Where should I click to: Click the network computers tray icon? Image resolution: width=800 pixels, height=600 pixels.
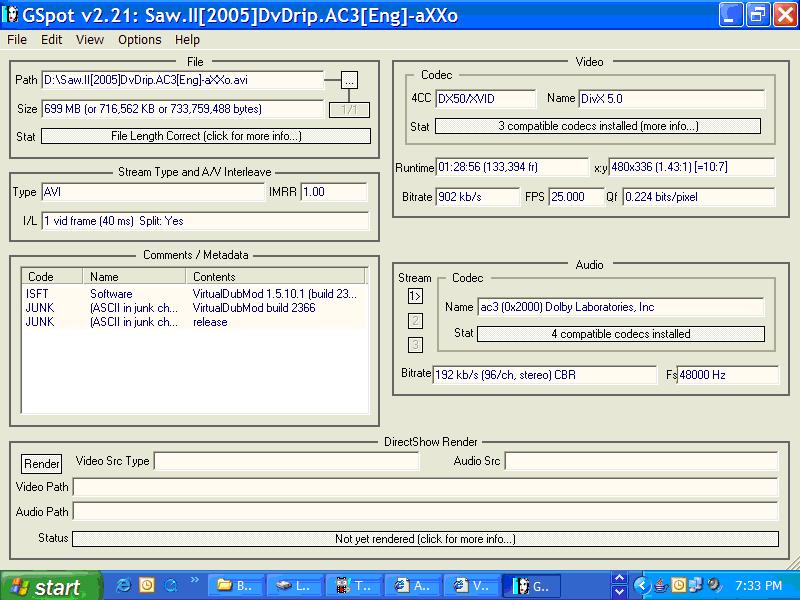(696, 585)
